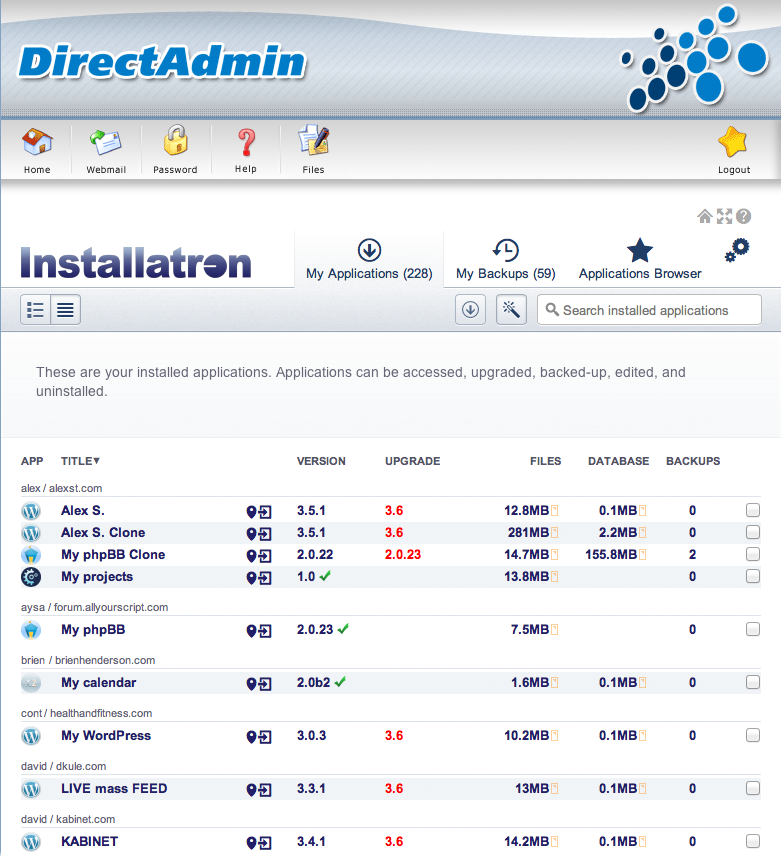Check the box for My projects
Image resolution: width=781 pixels, height=856 pixels.
pyautogui.click(x=753, y=576)
